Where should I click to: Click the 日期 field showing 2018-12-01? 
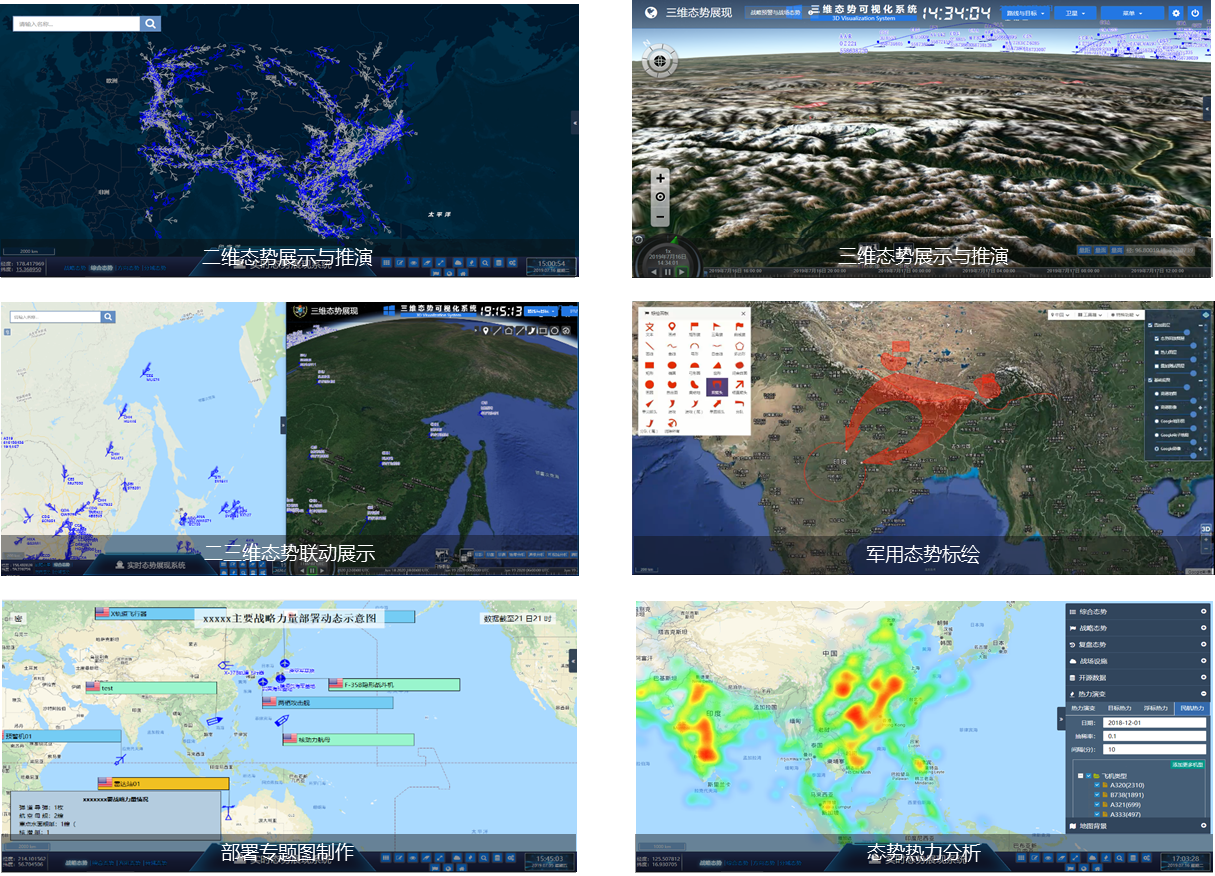1154,722
